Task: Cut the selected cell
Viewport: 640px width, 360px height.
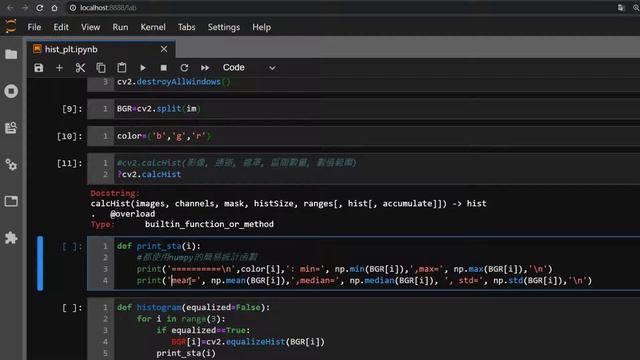Action: pyautogui.click(x=80, y=68)
